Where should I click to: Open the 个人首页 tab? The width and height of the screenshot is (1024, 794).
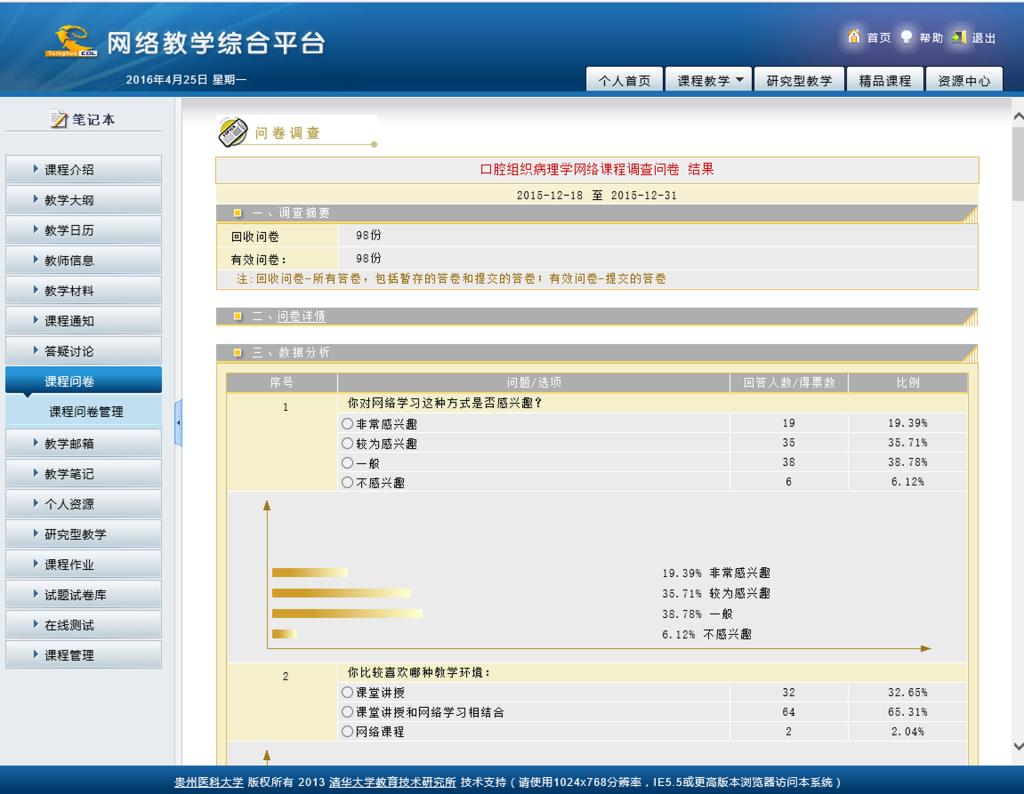(624, 80)
